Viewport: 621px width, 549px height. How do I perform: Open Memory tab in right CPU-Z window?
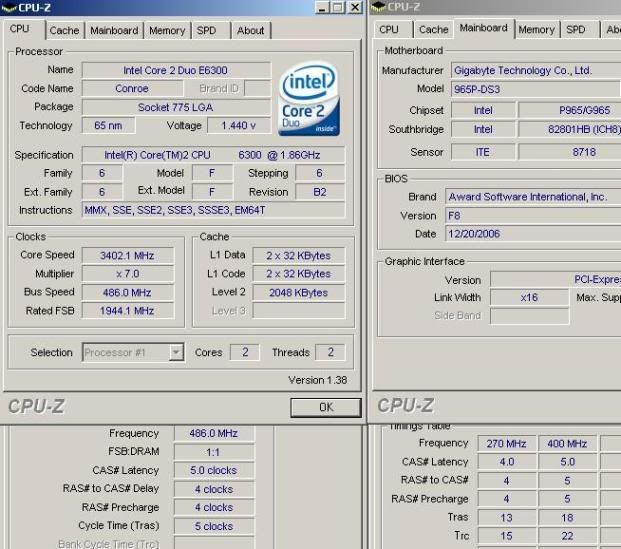tap(536, 30)
